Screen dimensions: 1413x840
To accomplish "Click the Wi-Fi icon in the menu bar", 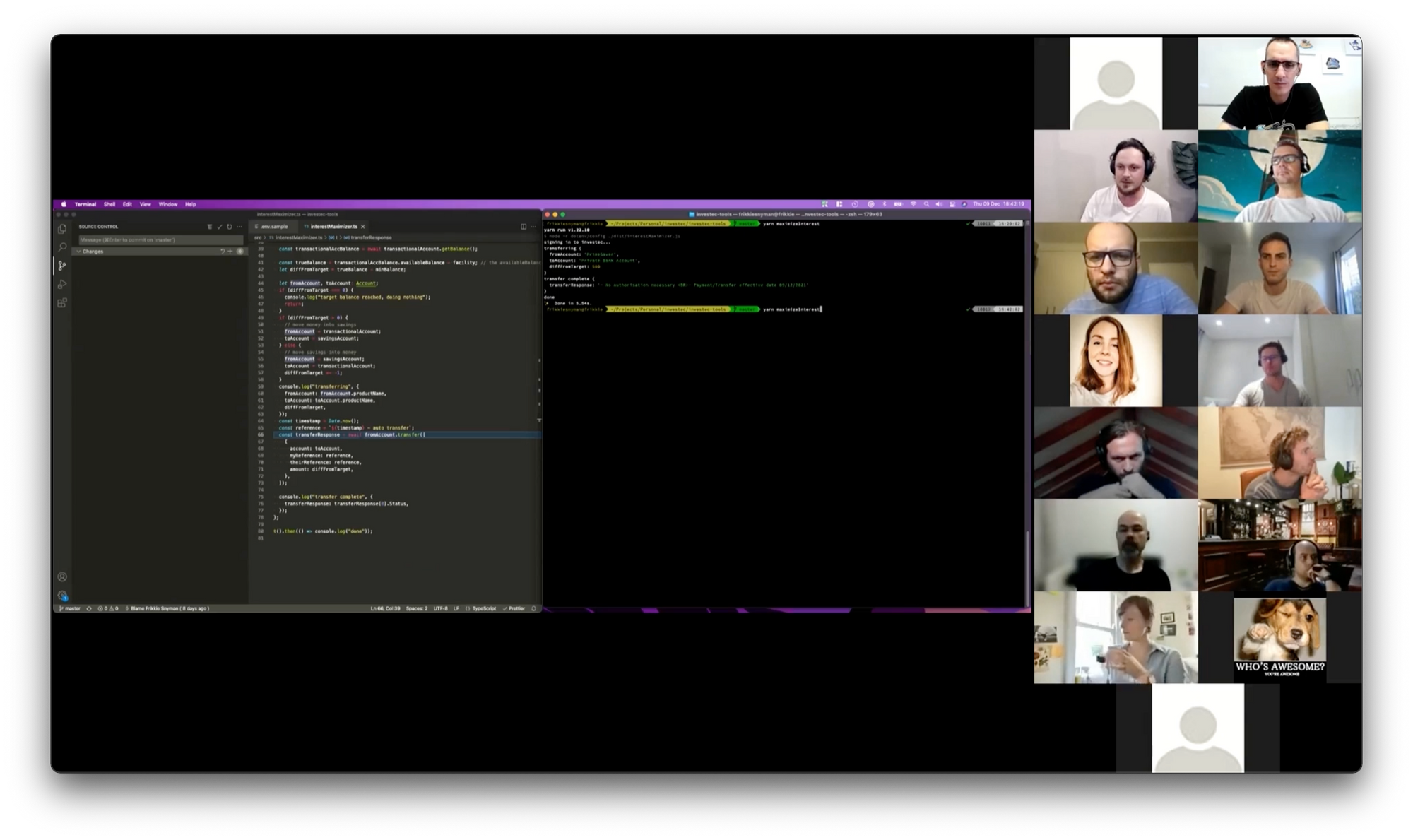I will 914,204.
